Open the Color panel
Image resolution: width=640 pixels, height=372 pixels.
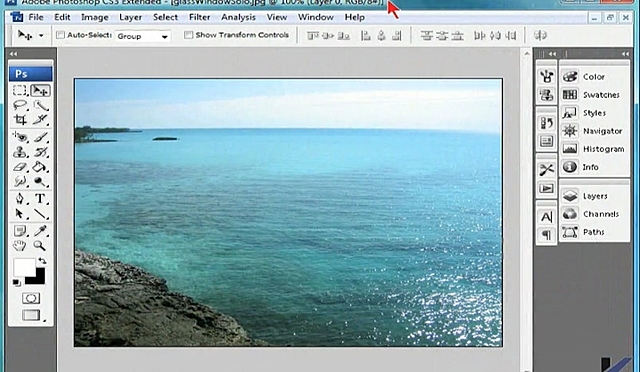(594, 77)
